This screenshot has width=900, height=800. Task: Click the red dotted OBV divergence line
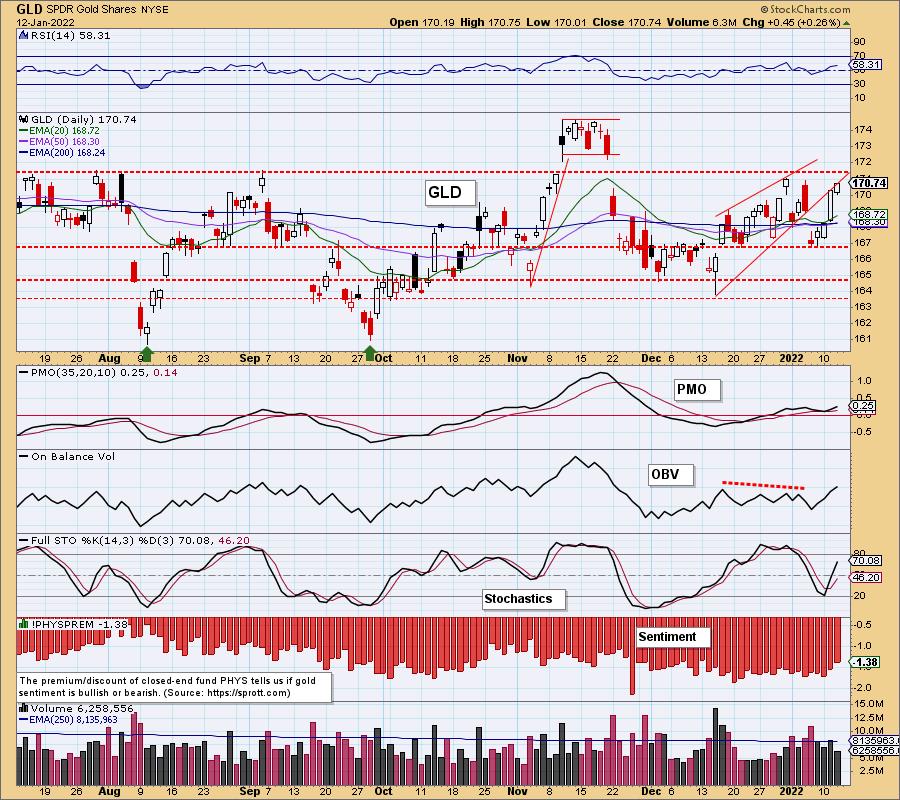click(x=763, y=486)
